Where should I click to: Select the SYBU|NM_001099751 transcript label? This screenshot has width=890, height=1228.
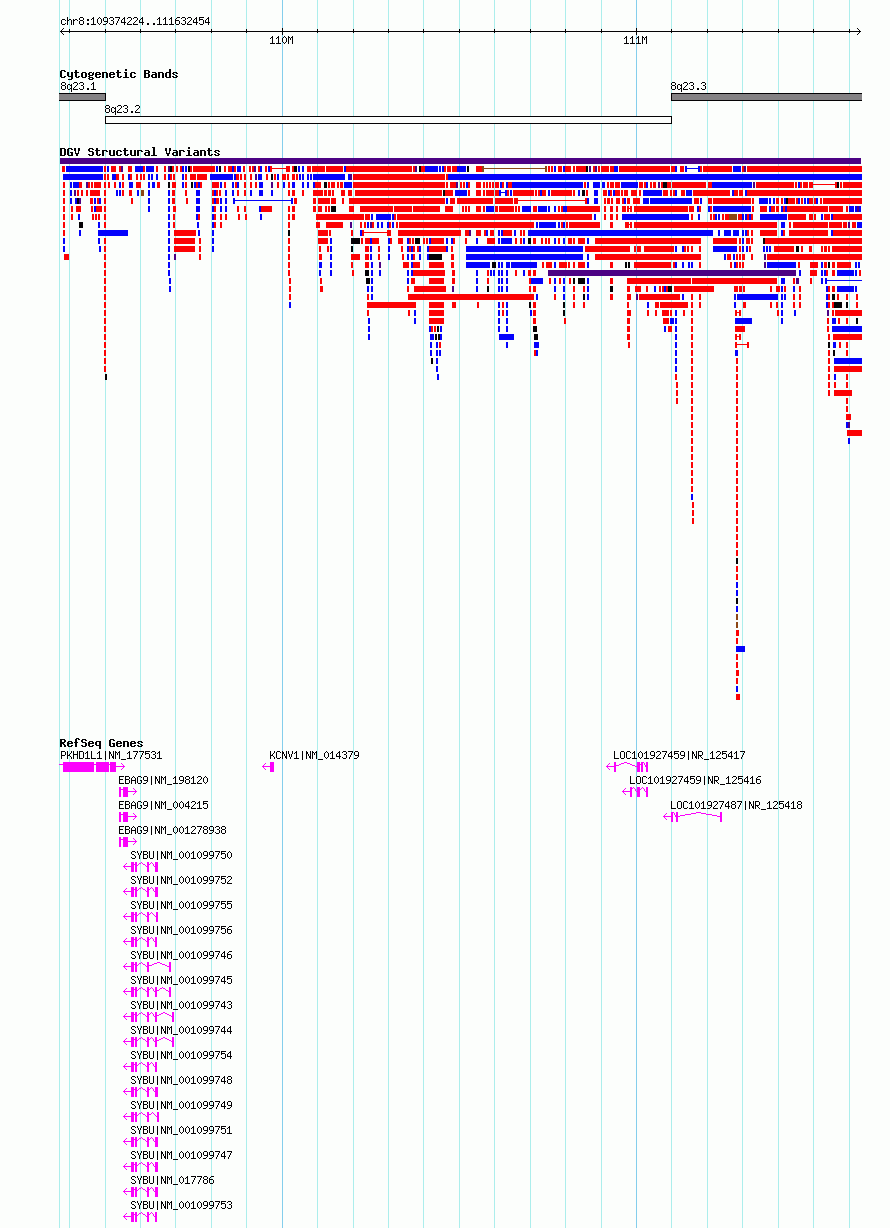pyautogui.click(x=181, y=1130)
